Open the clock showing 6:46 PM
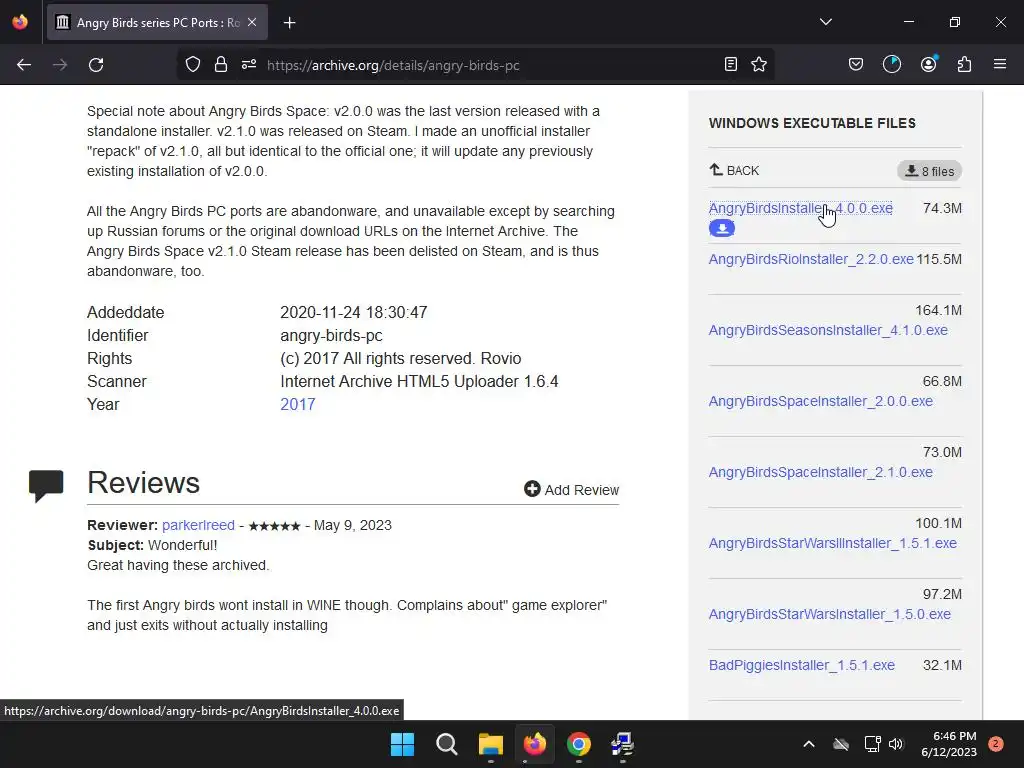Image resolution: width=1024 pixels, height=768 pixels. pos(949,744)
